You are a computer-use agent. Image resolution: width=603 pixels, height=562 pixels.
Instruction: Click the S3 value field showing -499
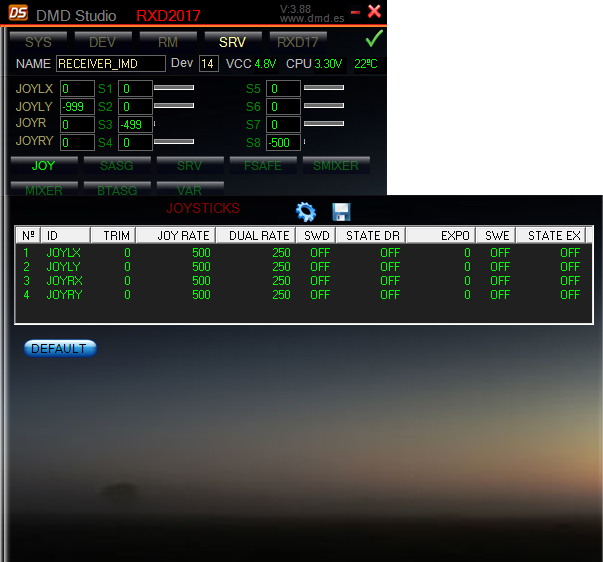pos(135,125)
